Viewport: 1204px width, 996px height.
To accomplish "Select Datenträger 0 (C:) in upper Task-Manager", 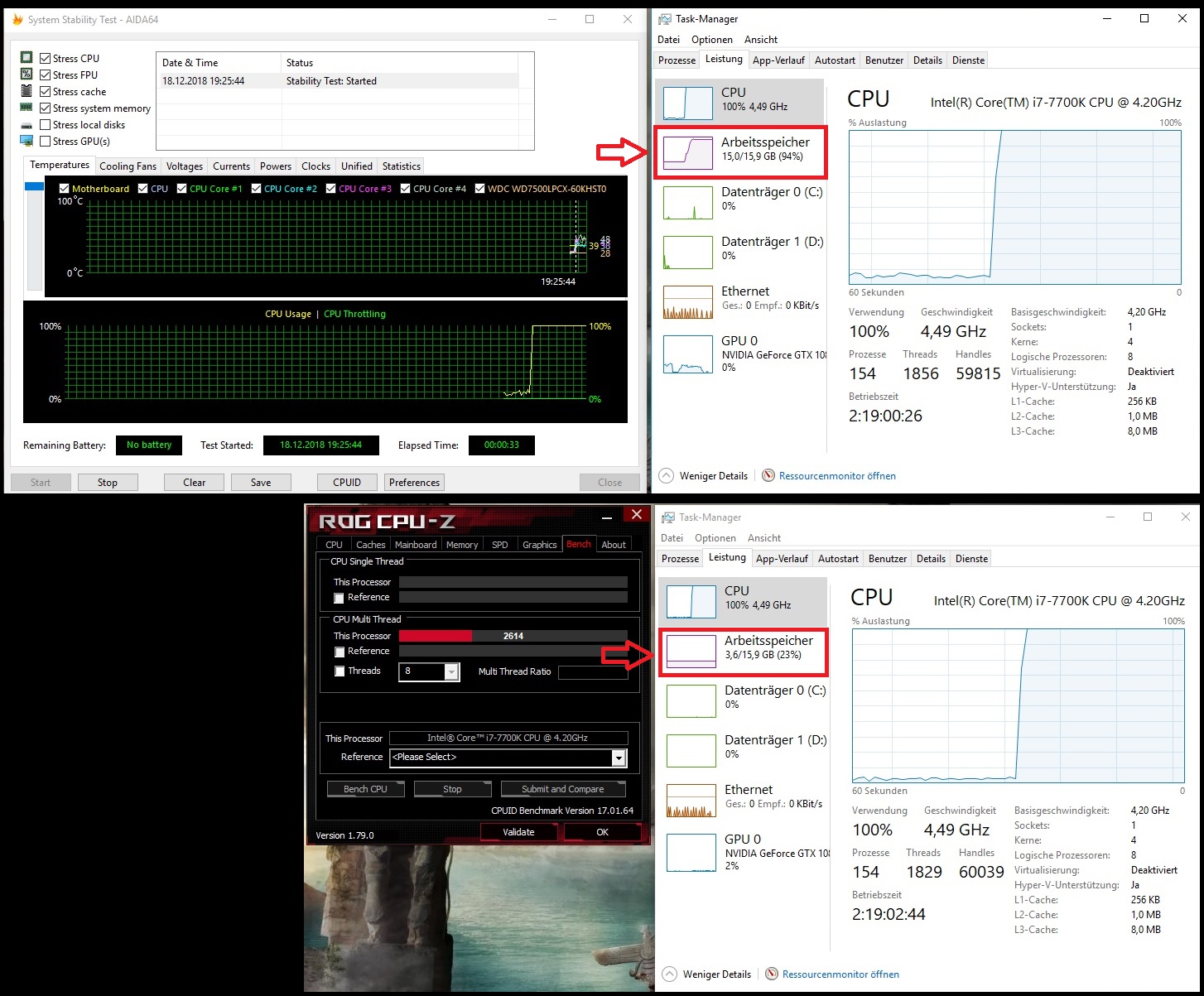I will [x=740, y=201].
